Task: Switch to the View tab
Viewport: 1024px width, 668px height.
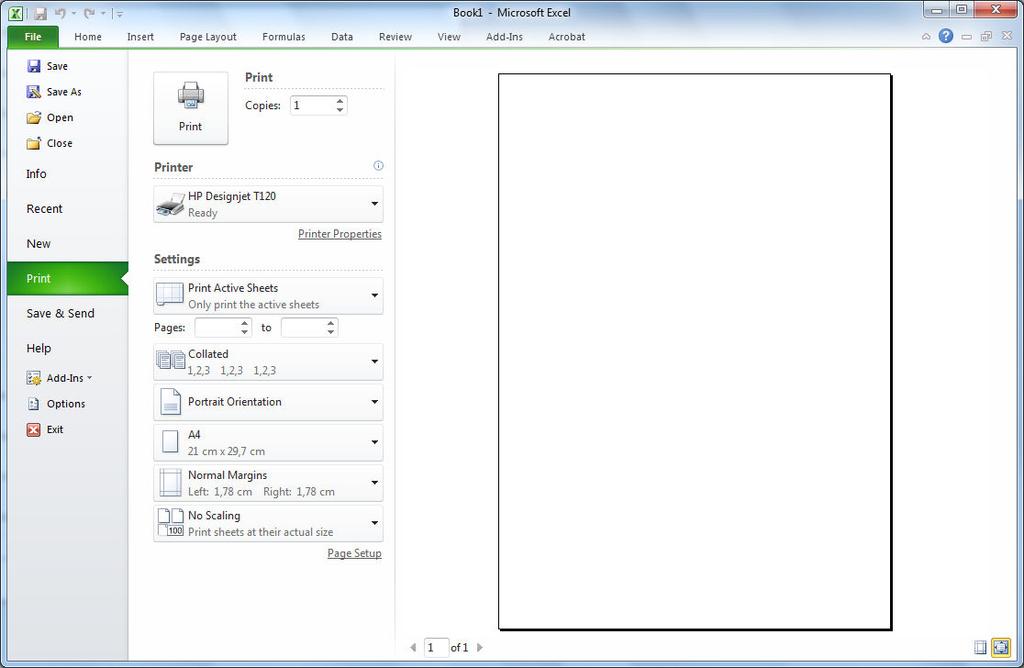Action: tap(449, 37)
